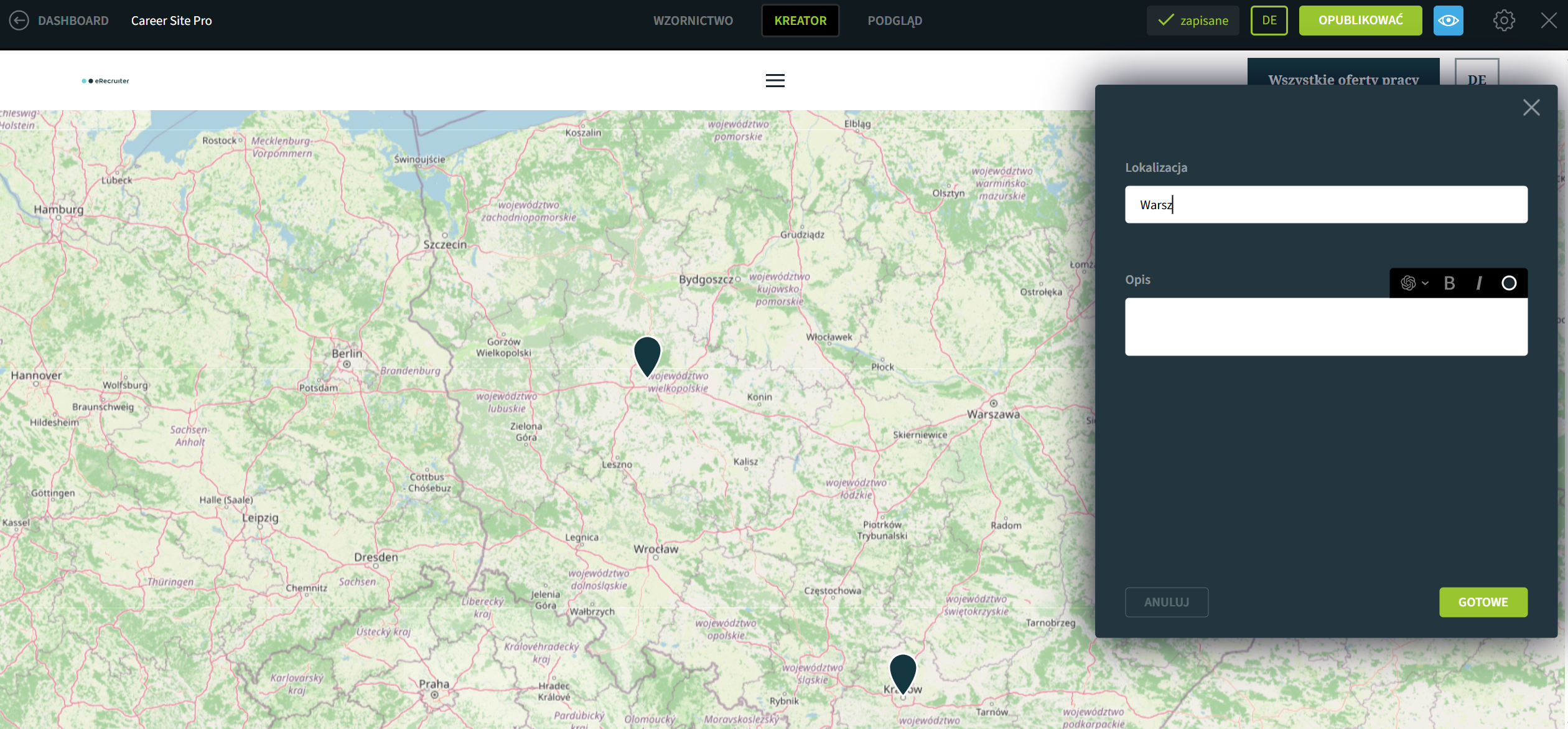Open the DE language selector in top bar

(1269, 21)
